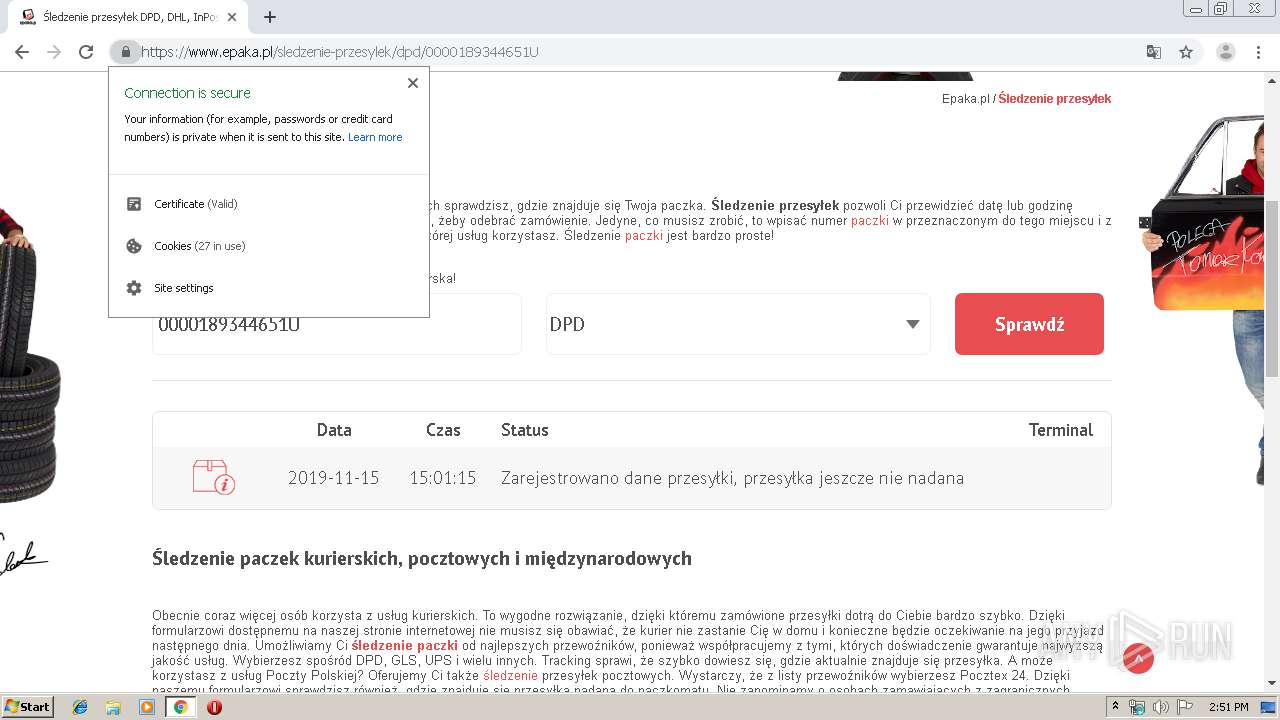
Task: Click the taskbar clock 2:51 PM
Action: click(1228, 707)
